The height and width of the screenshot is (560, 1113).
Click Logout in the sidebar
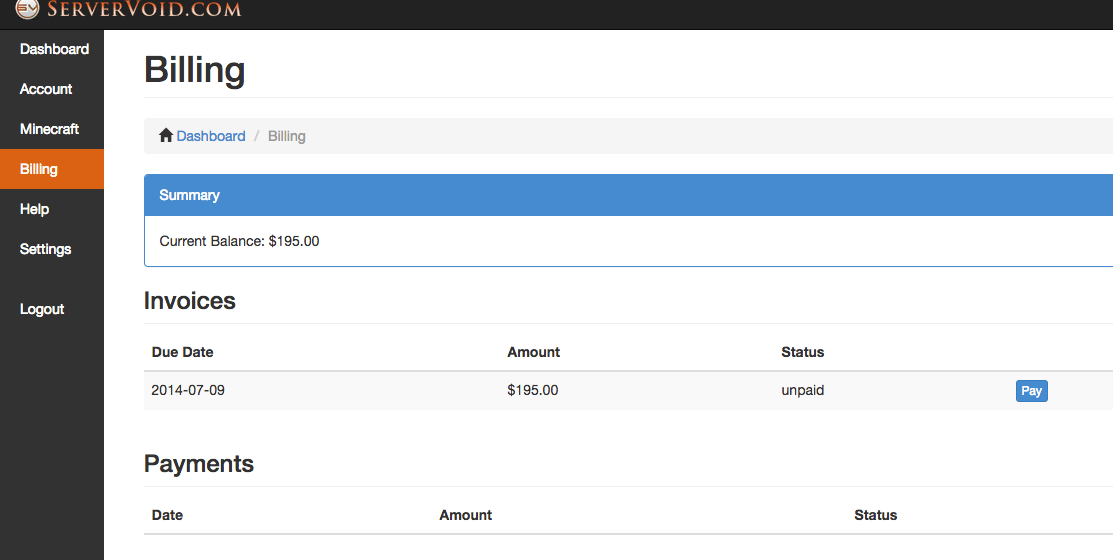click(x=42, y=309)
